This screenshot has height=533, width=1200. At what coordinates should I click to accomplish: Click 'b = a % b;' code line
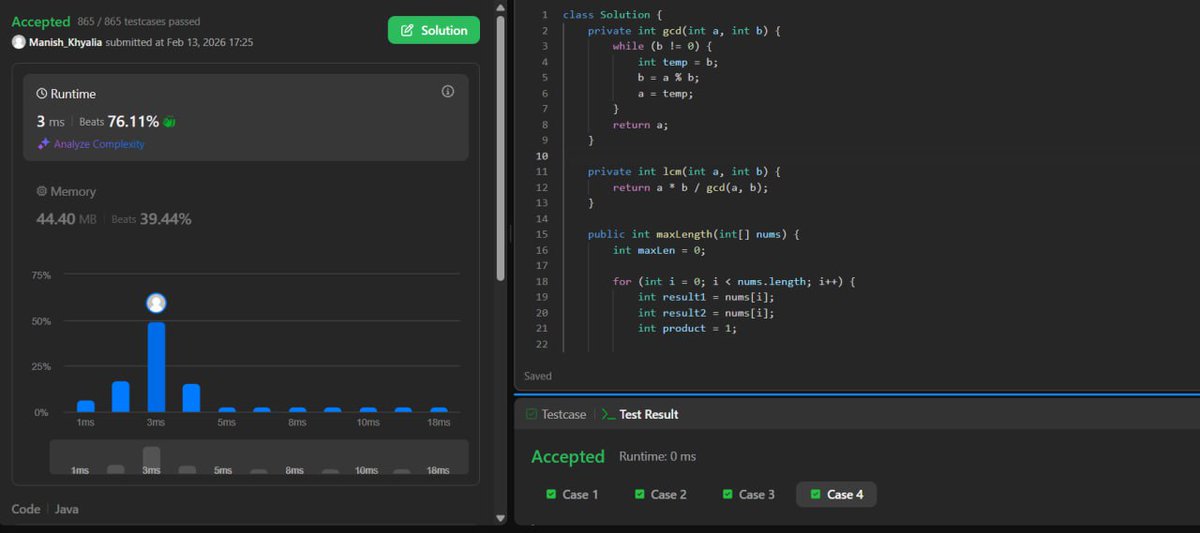click(668, 77)
